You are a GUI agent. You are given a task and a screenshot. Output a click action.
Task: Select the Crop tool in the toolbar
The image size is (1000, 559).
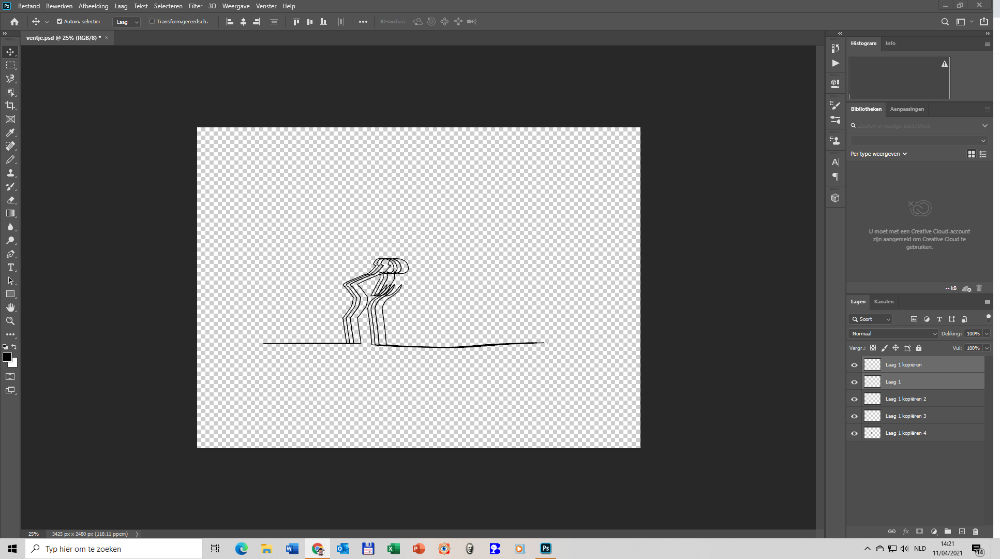[11, 105]
